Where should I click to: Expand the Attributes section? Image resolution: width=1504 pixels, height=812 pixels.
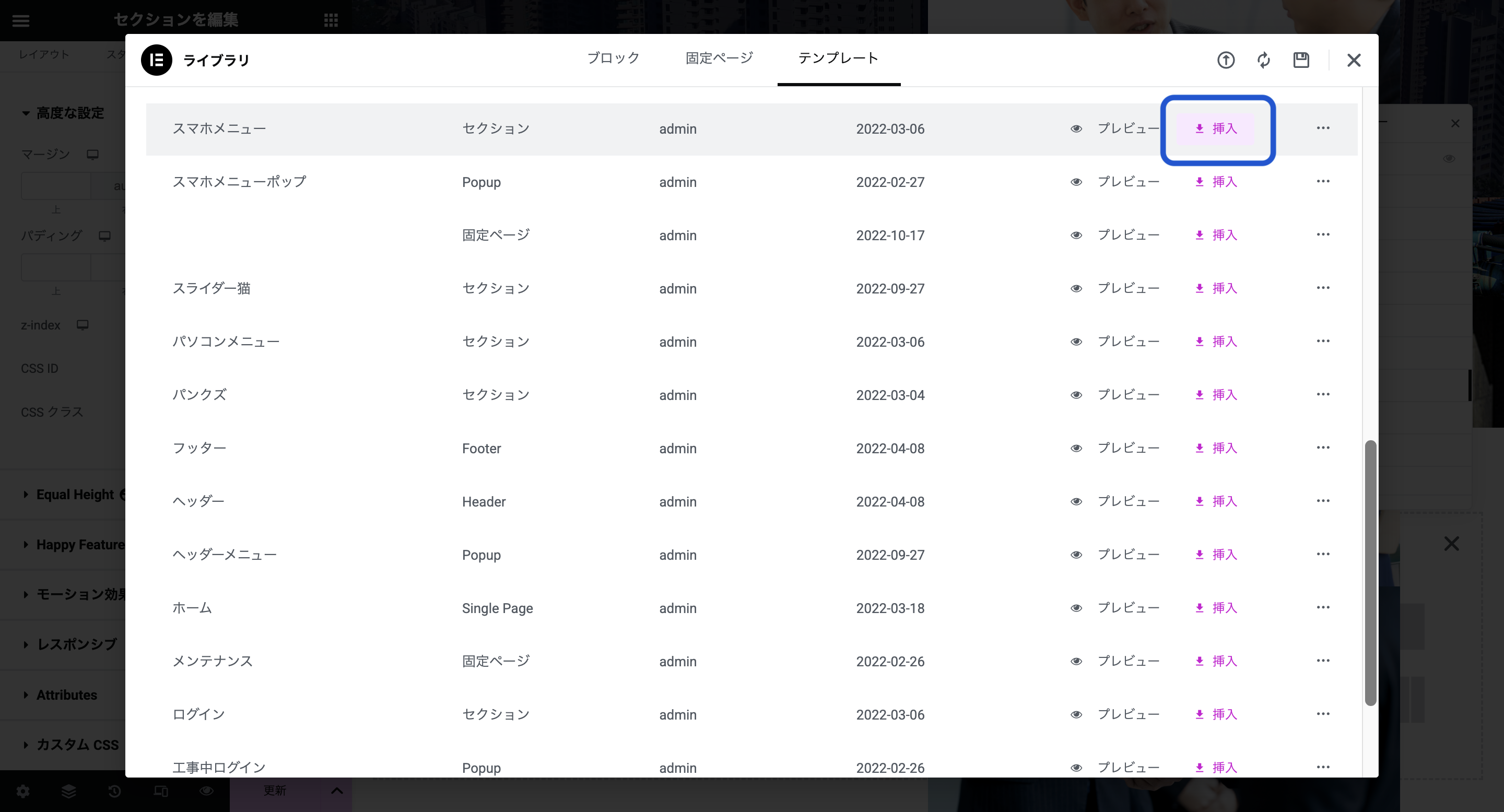[66, 695]
